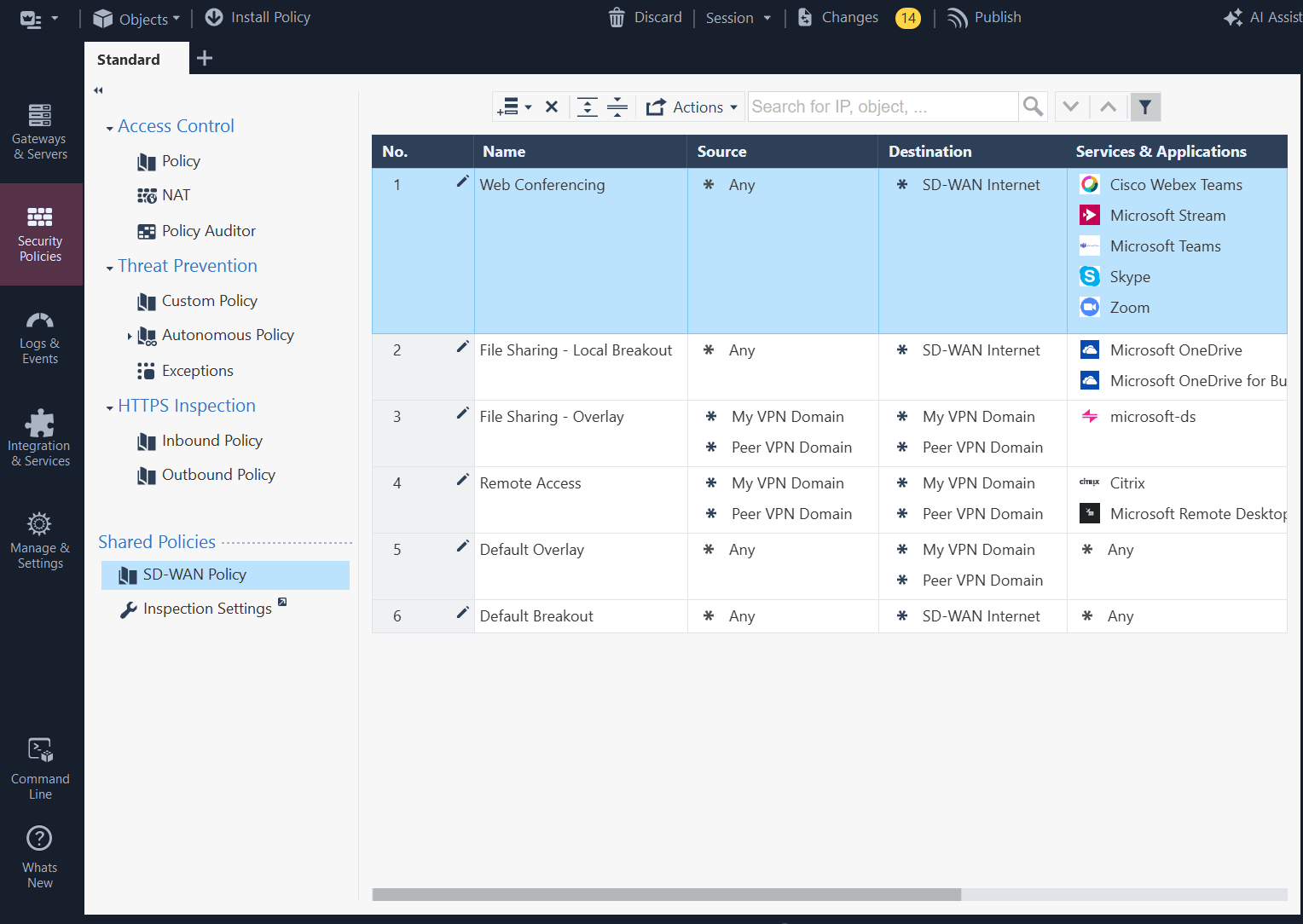This screenshot has width=1303, height=924.
Task: Open Gateways & Servers view
Action: [x=40, y=131]
